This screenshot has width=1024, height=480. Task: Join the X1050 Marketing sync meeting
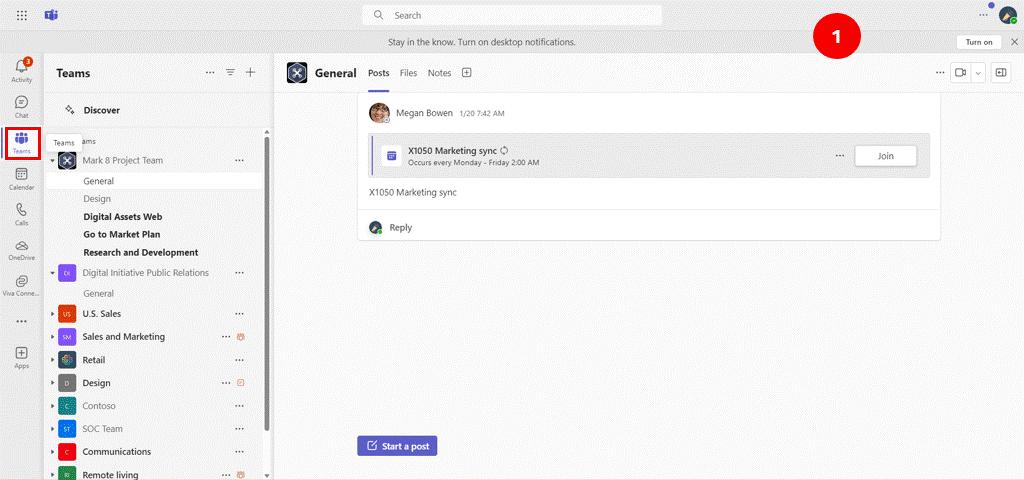(x=886, y=156)
